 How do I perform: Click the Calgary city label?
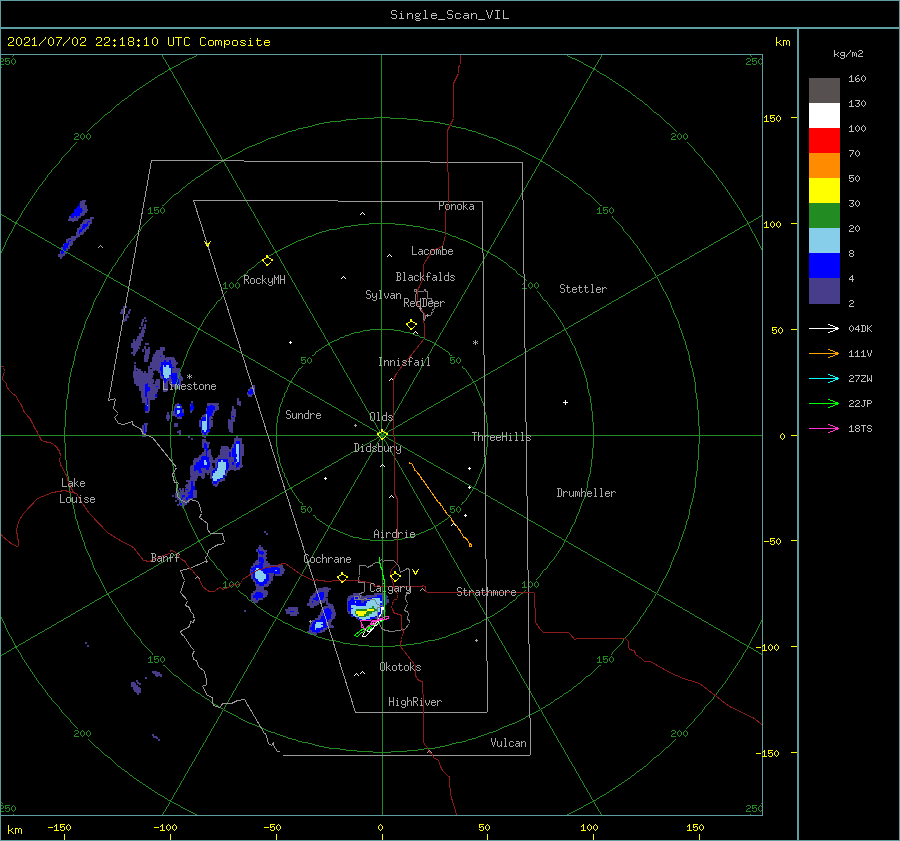click(390, 588)
